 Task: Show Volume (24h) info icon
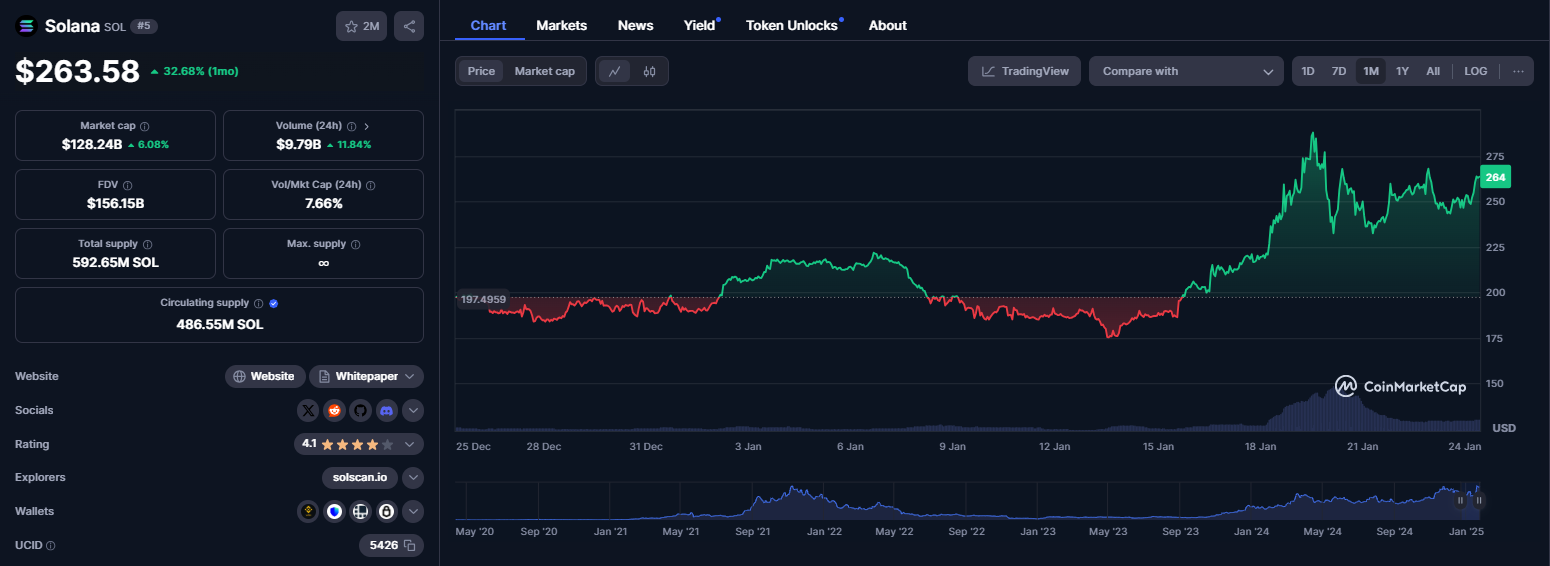(x=351, y=127)
